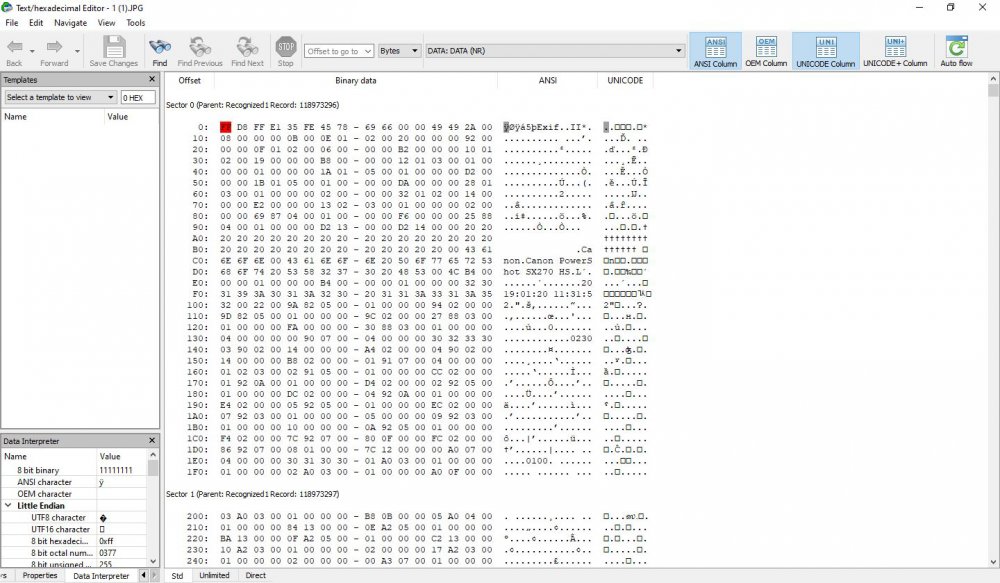The width and height of the screenshot is (1000, 583).
Task: Click the offset C0: row label
Action: point(200,260)
